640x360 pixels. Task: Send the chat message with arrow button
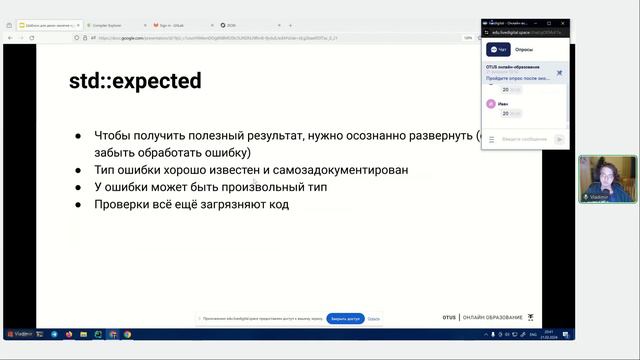559,140
